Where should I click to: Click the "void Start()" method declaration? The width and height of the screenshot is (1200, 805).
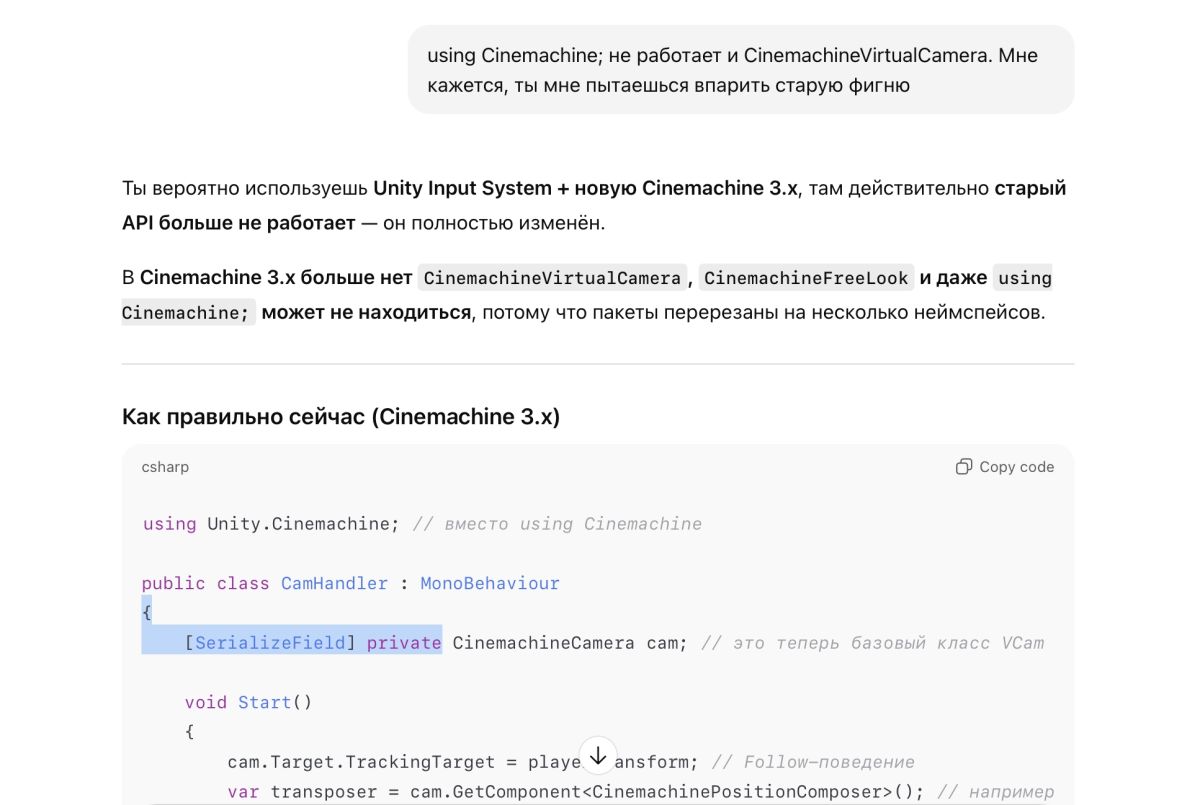[x=248, y=702]
